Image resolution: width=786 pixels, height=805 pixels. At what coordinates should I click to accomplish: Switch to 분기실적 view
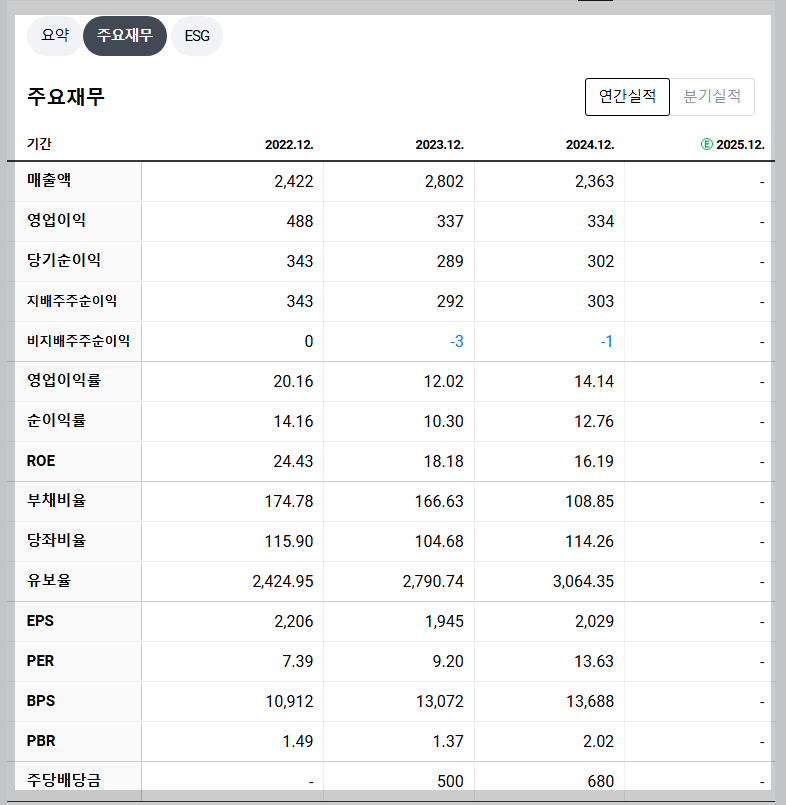(714, 96)
